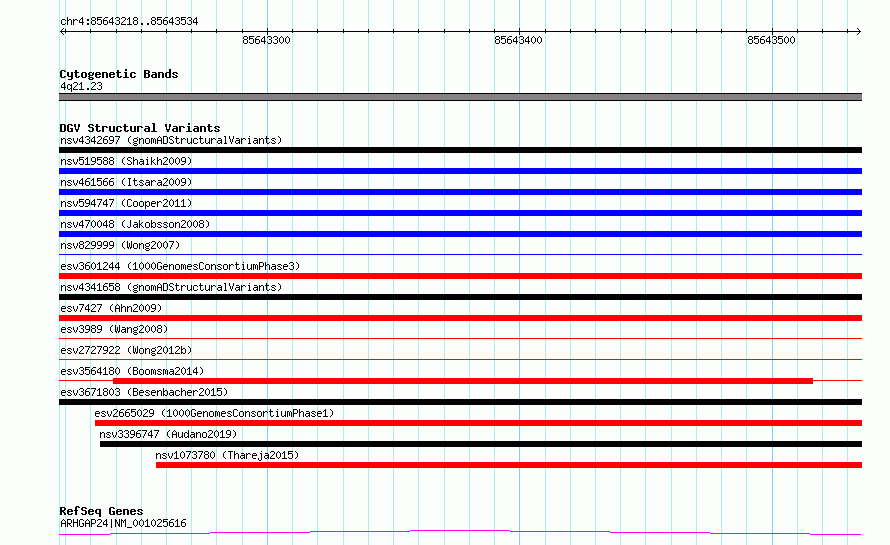The width and height of the screenshot is (890, 545).
Task: Click the red bar of nsv1073780 (Thareja2015)
Action: pyautogui.click(x=509, y=465)
